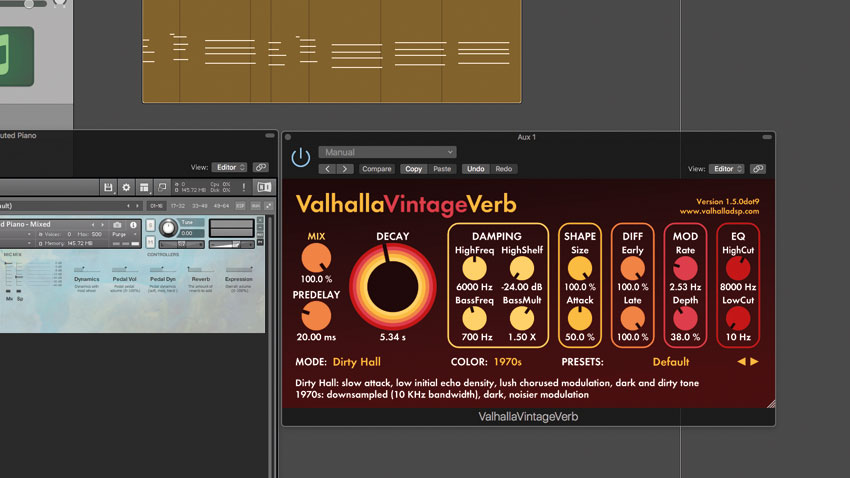Go to next setting with right arrow button
The width and height of the screenshot is (850, 478).
[x=345, y=169]
